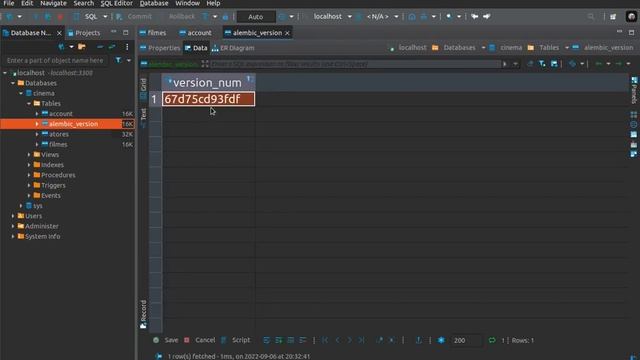Toggle the Auto commit mode box
The height and width of the screenshot is (360, 640).
[256, 17]
